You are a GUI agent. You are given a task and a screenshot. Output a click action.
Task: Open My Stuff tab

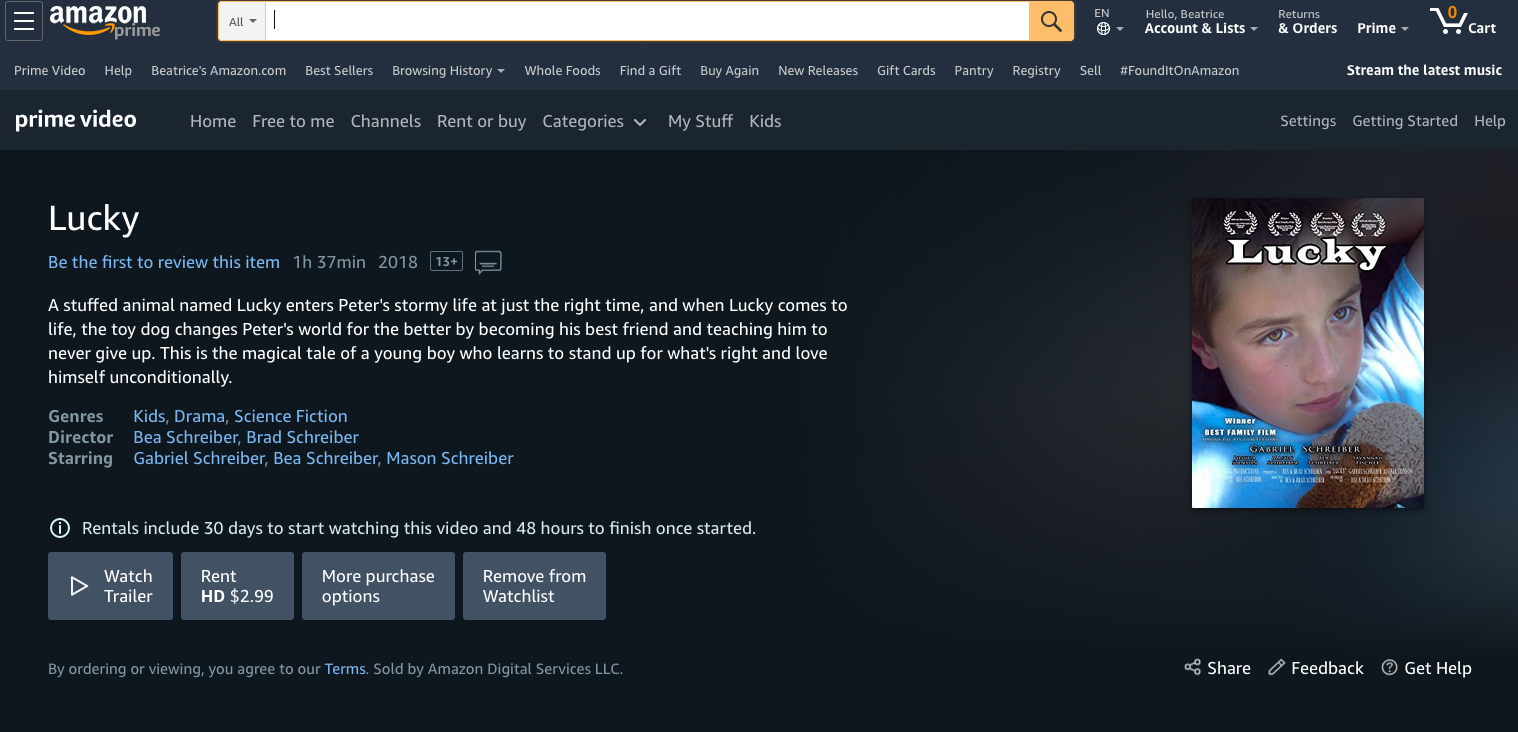(700, 121)
